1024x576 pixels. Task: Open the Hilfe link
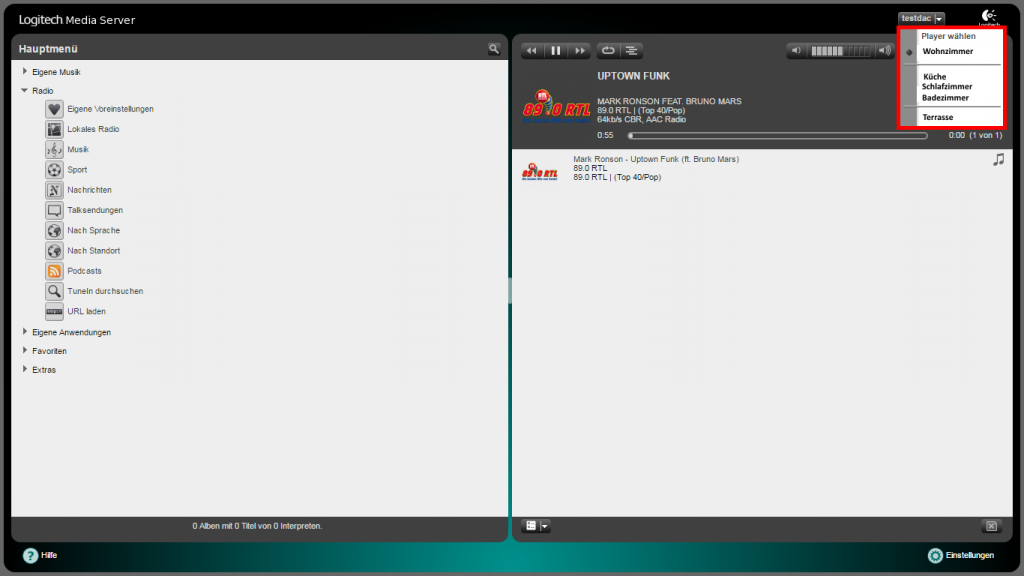coord(49,555)
